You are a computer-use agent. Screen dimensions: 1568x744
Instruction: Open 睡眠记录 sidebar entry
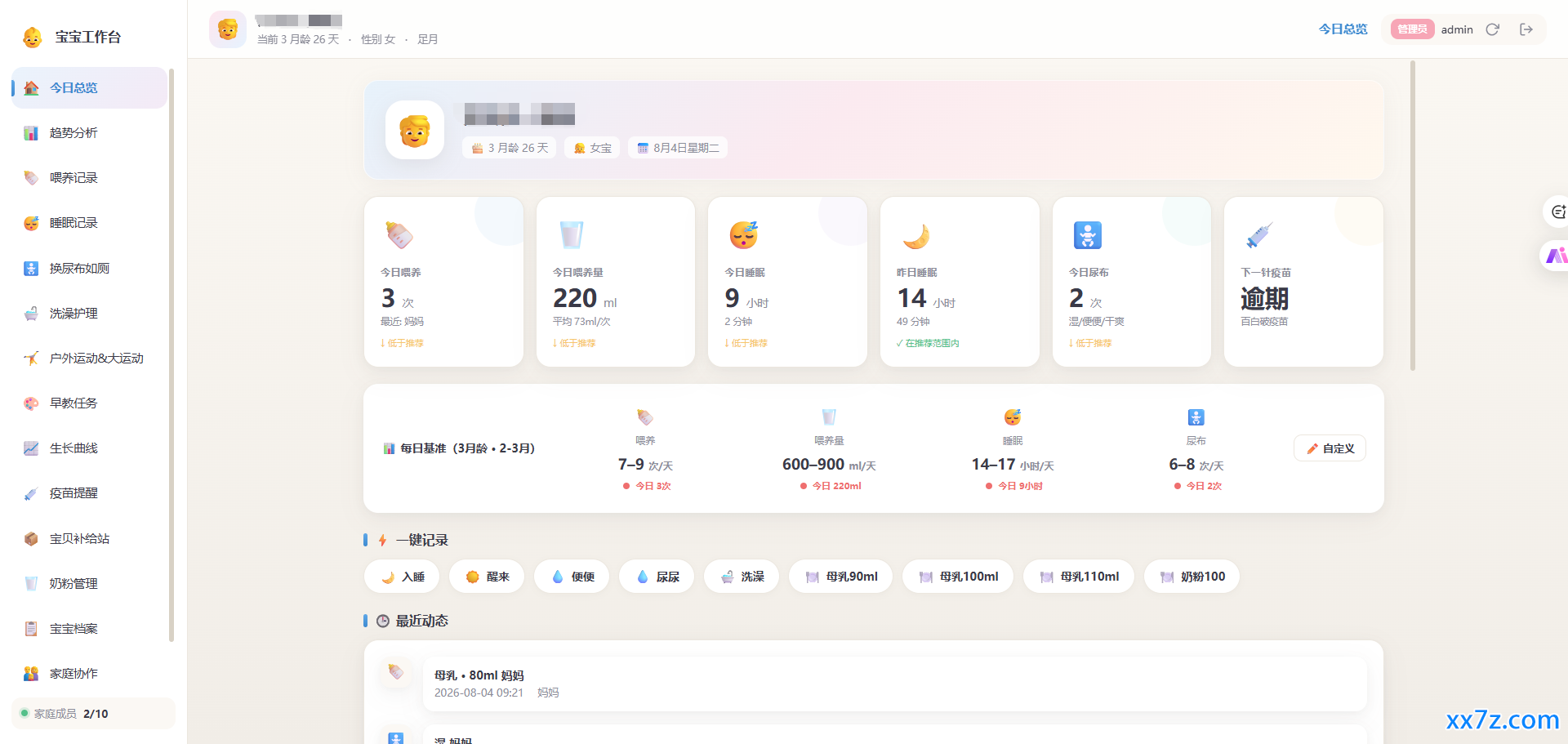tap(89, 222)
